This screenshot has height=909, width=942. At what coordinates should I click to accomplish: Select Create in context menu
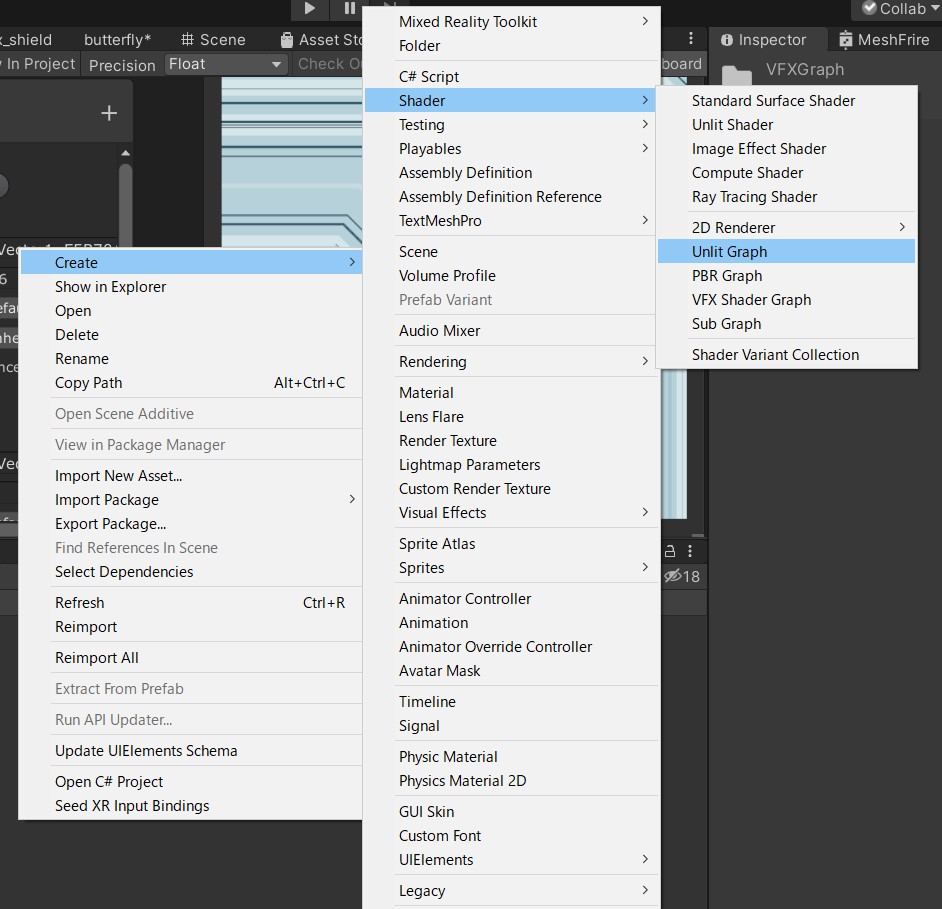[191, 263]
